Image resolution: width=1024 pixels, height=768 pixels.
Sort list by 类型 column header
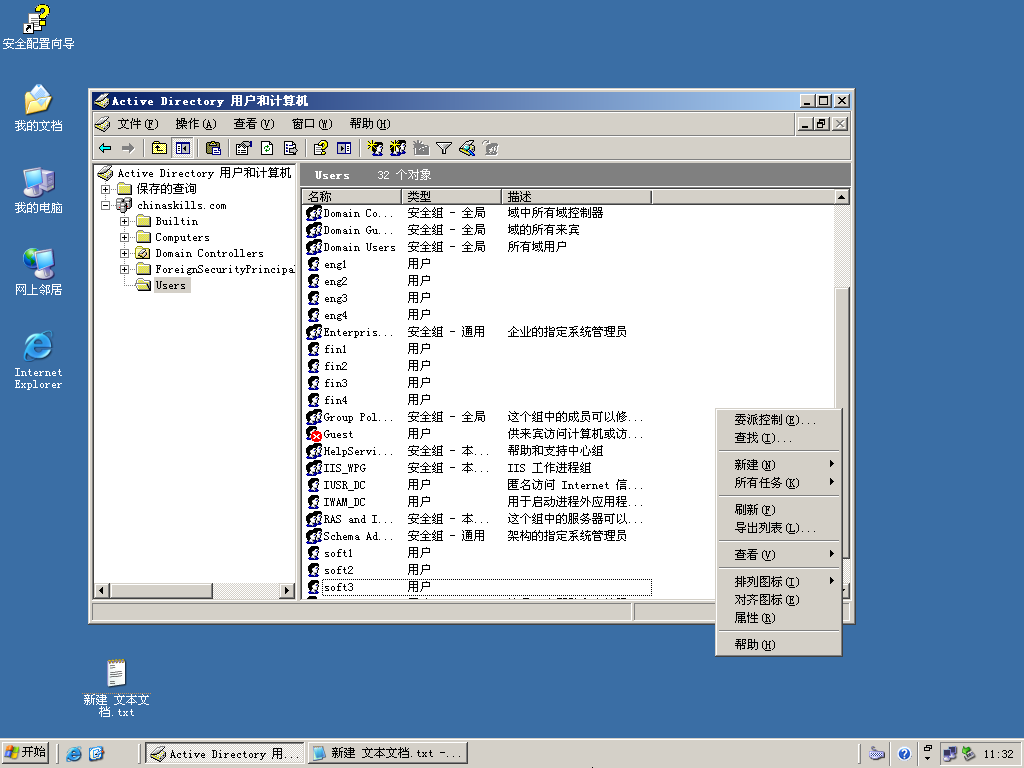451,197
